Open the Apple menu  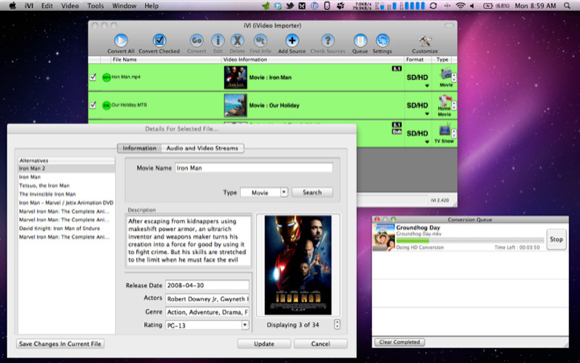[12, 6]
